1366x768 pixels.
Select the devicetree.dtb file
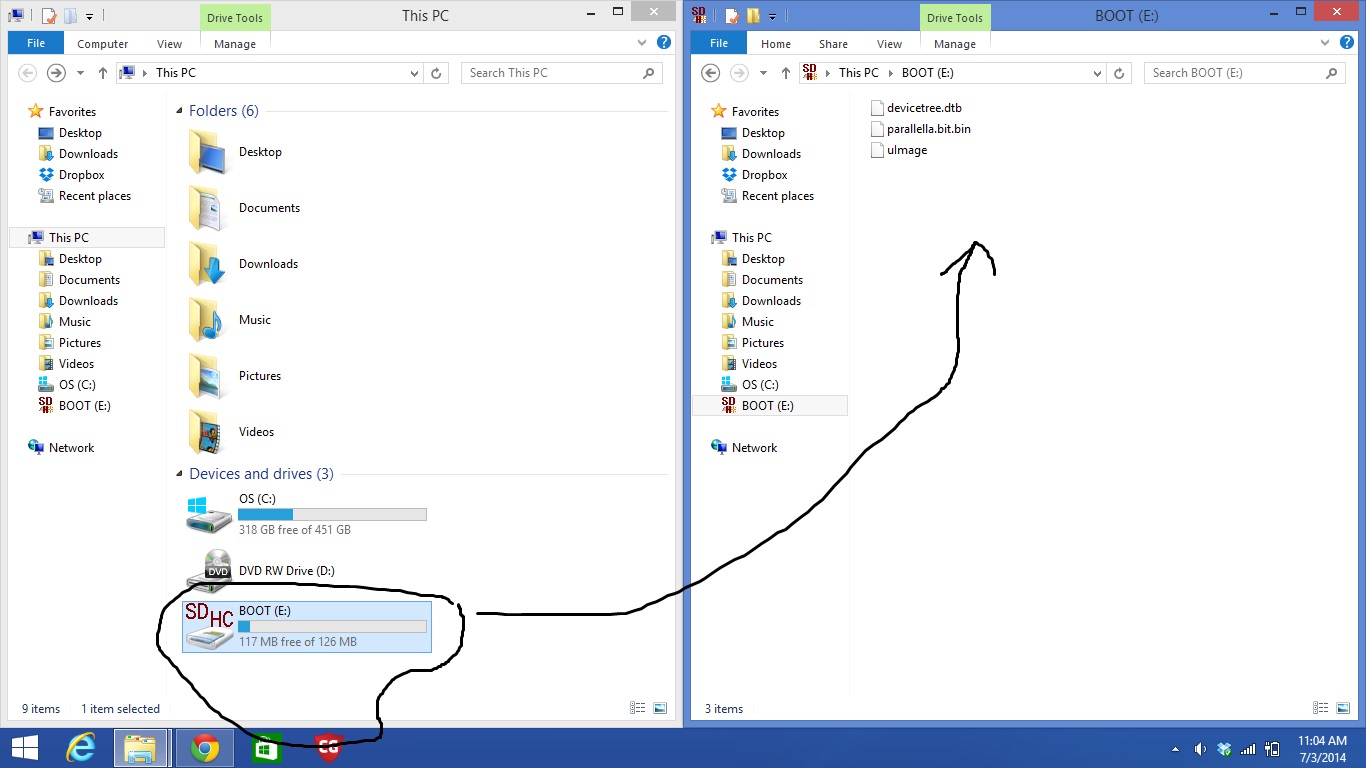coord(923,108)
